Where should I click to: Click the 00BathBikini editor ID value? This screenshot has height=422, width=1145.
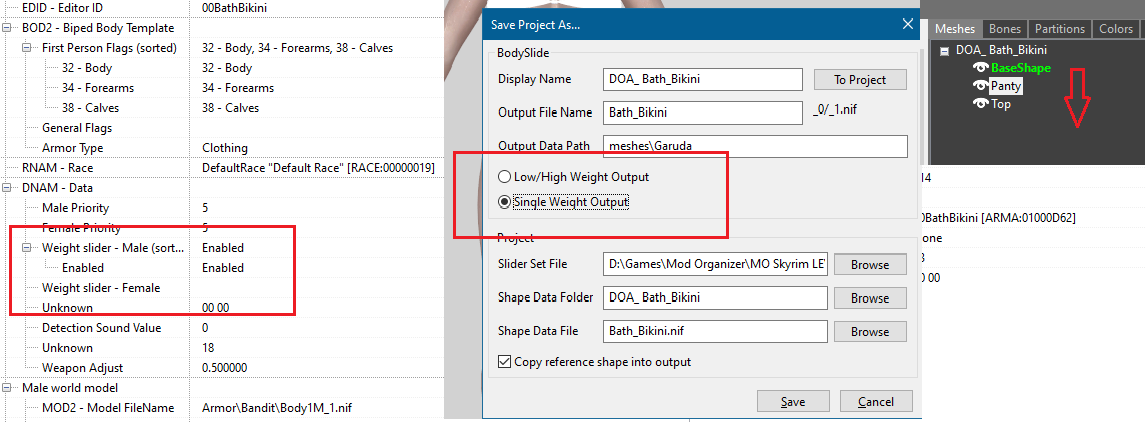235,8
